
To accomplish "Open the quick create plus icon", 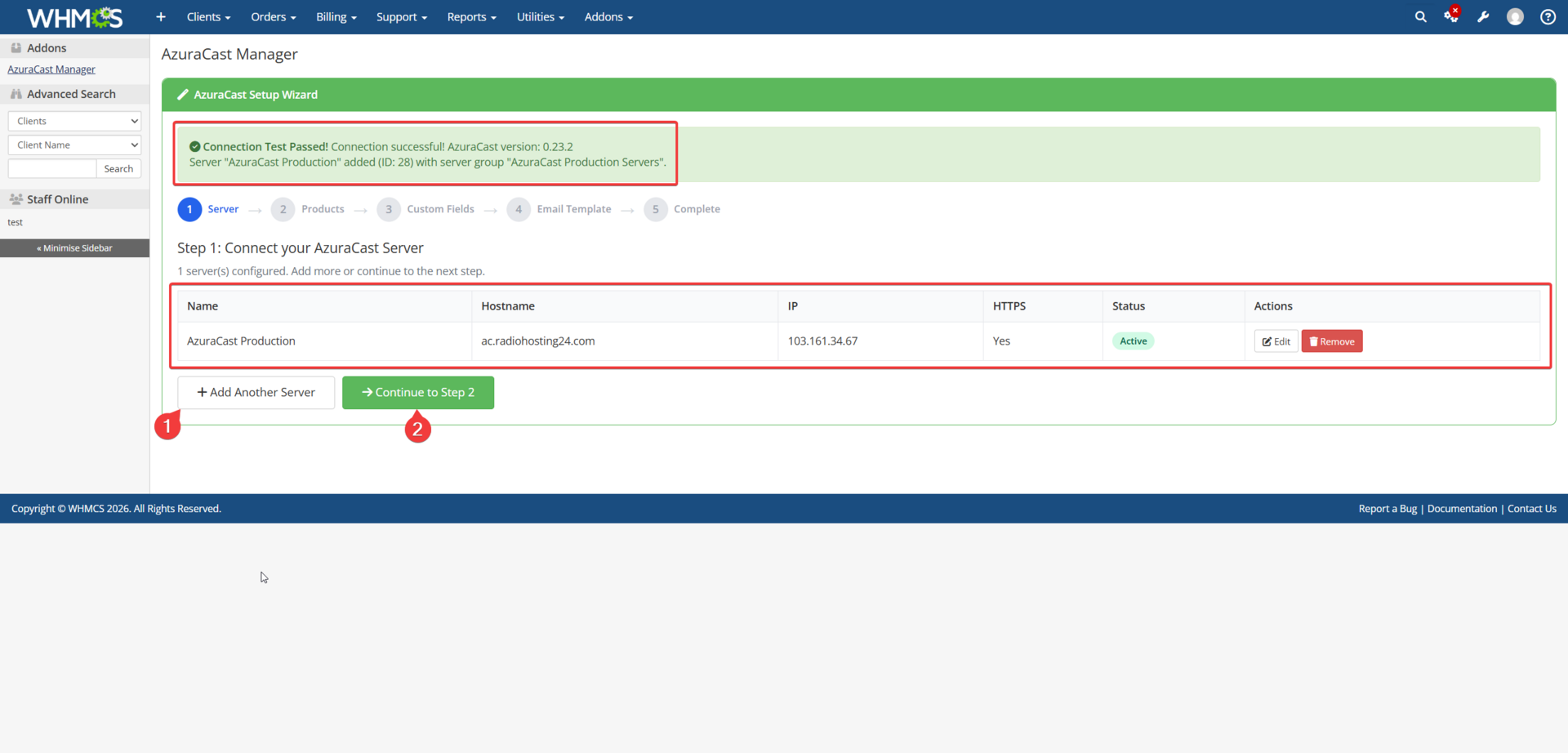I will pos(160,16).
